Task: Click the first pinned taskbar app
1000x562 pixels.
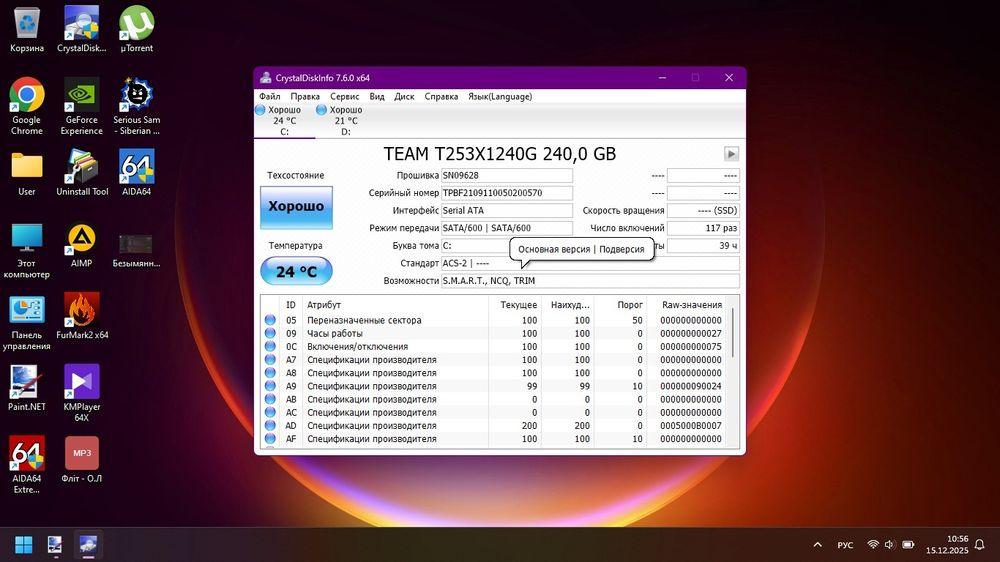Action: click(x=55, y=544)
